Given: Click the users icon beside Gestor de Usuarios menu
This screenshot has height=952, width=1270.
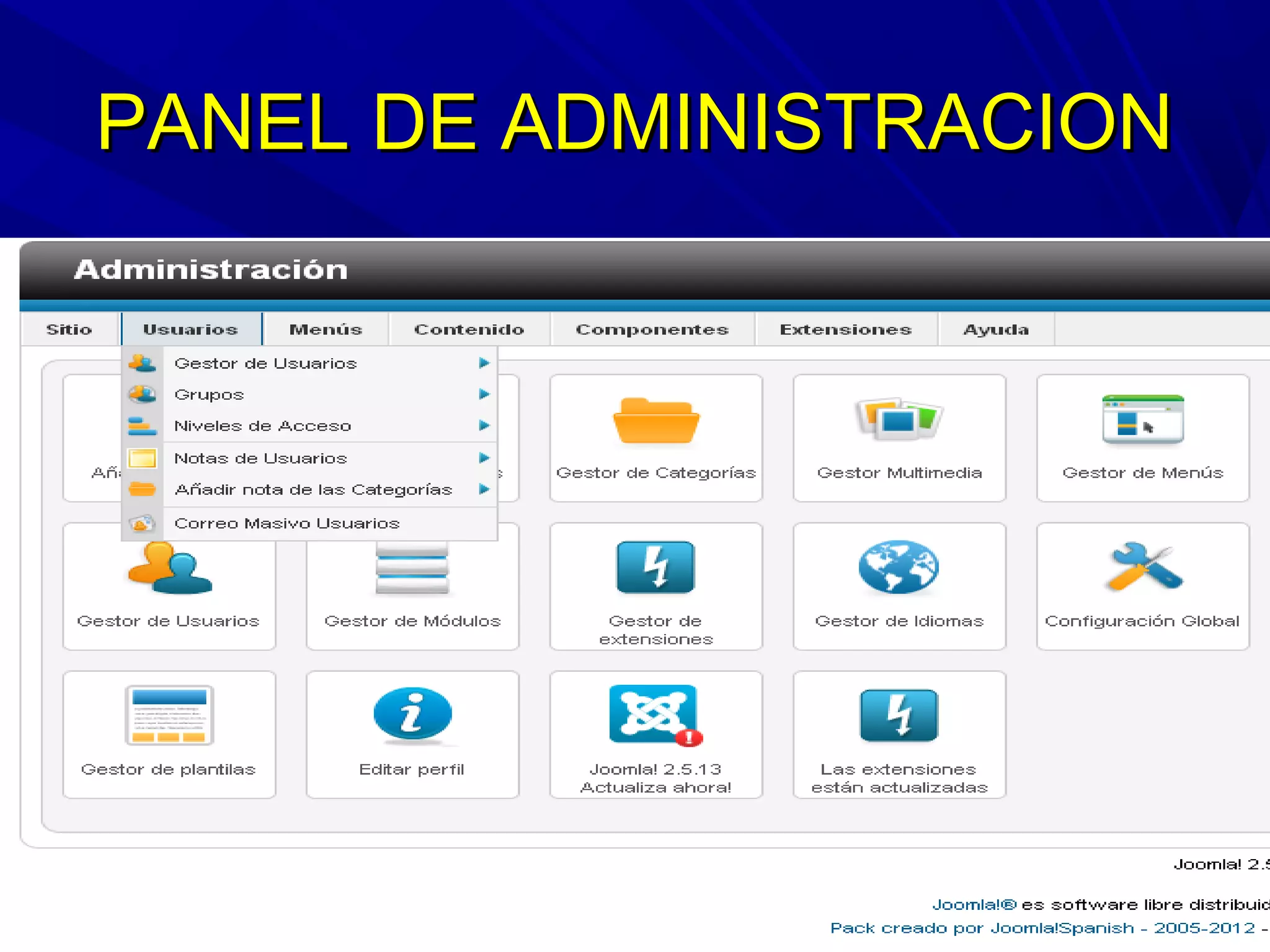Looking at the screenshot, I should [142, 363].
